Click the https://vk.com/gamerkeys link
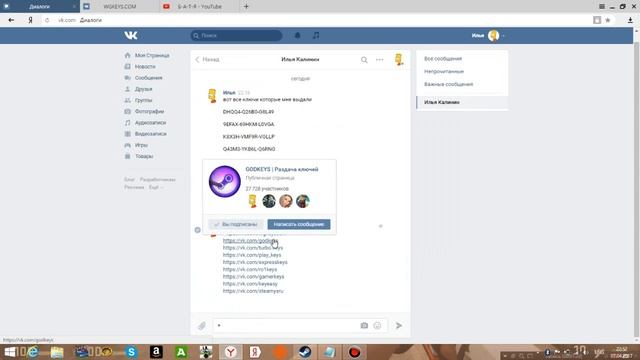 [253, 277]
